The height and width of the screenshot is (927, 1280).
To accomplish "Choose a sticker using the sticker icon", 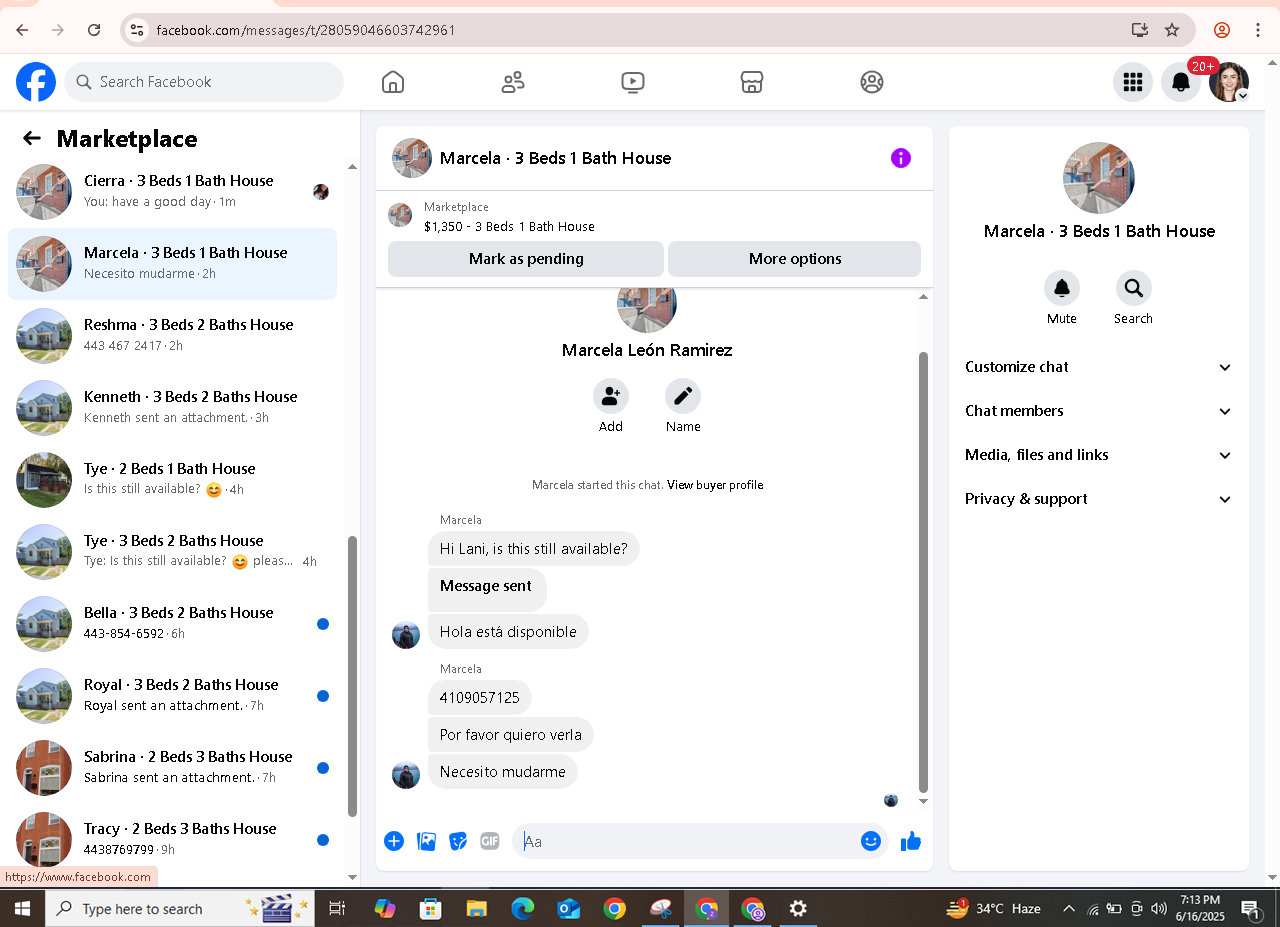I will (458, 841).
